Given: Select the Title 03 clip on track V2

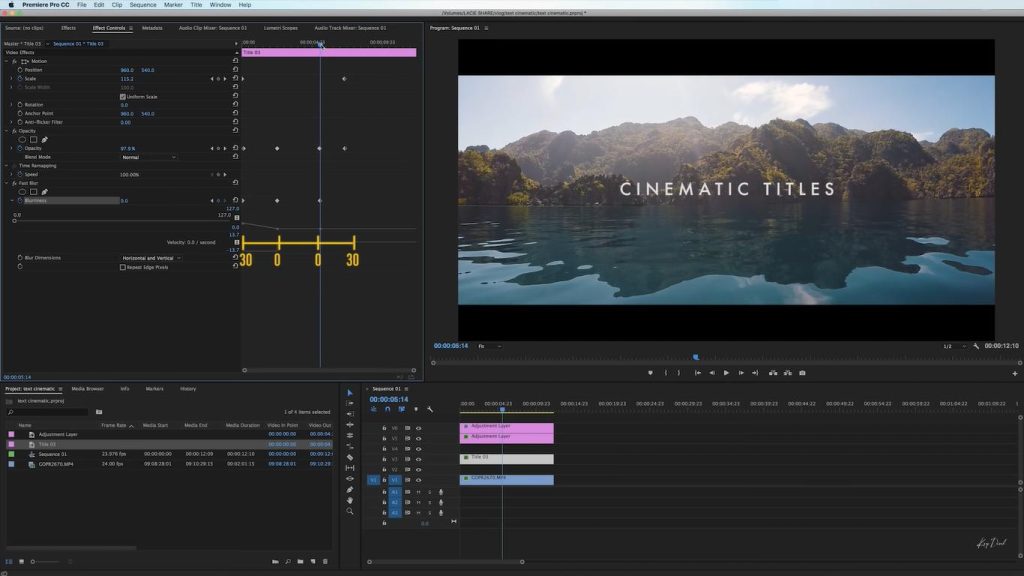Looking at the screenshot, I should click(505, 459).
